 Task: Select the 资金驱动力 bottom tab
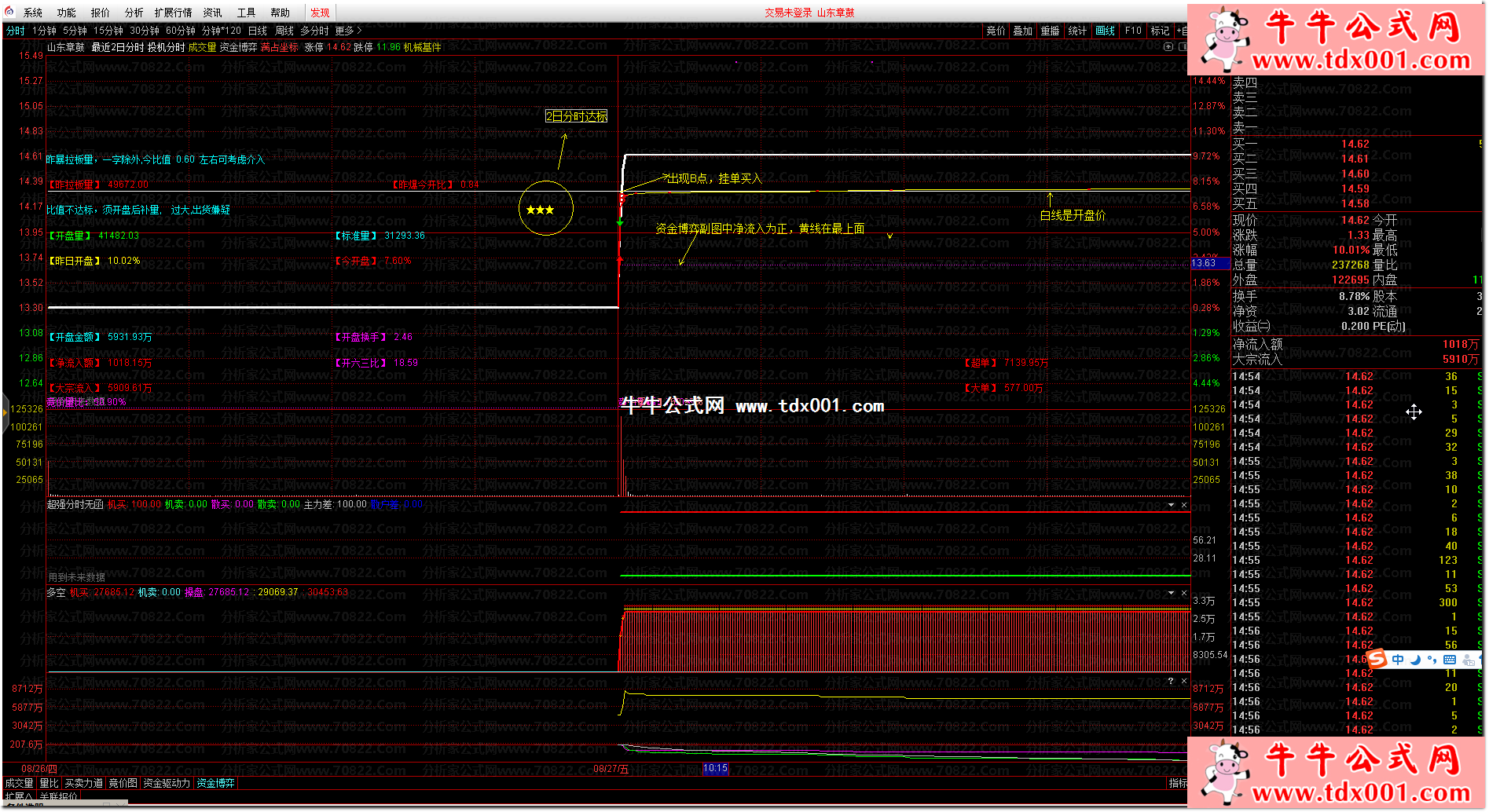tap(167, 783)
